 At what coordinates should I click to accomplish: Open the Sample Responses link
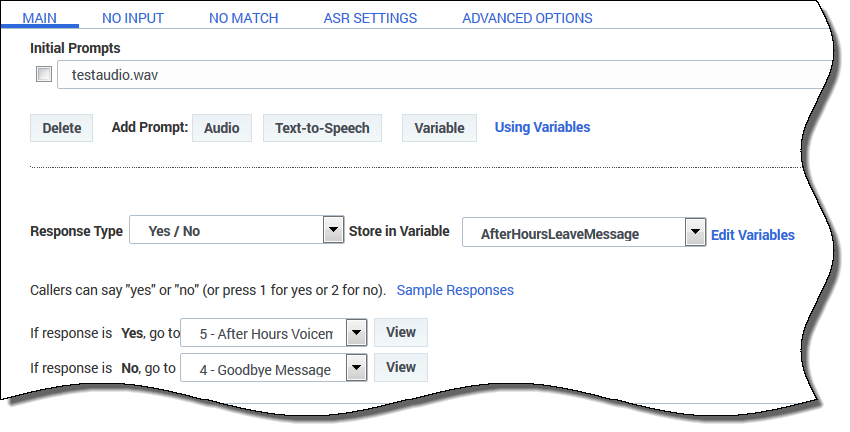tap(455, 290)
